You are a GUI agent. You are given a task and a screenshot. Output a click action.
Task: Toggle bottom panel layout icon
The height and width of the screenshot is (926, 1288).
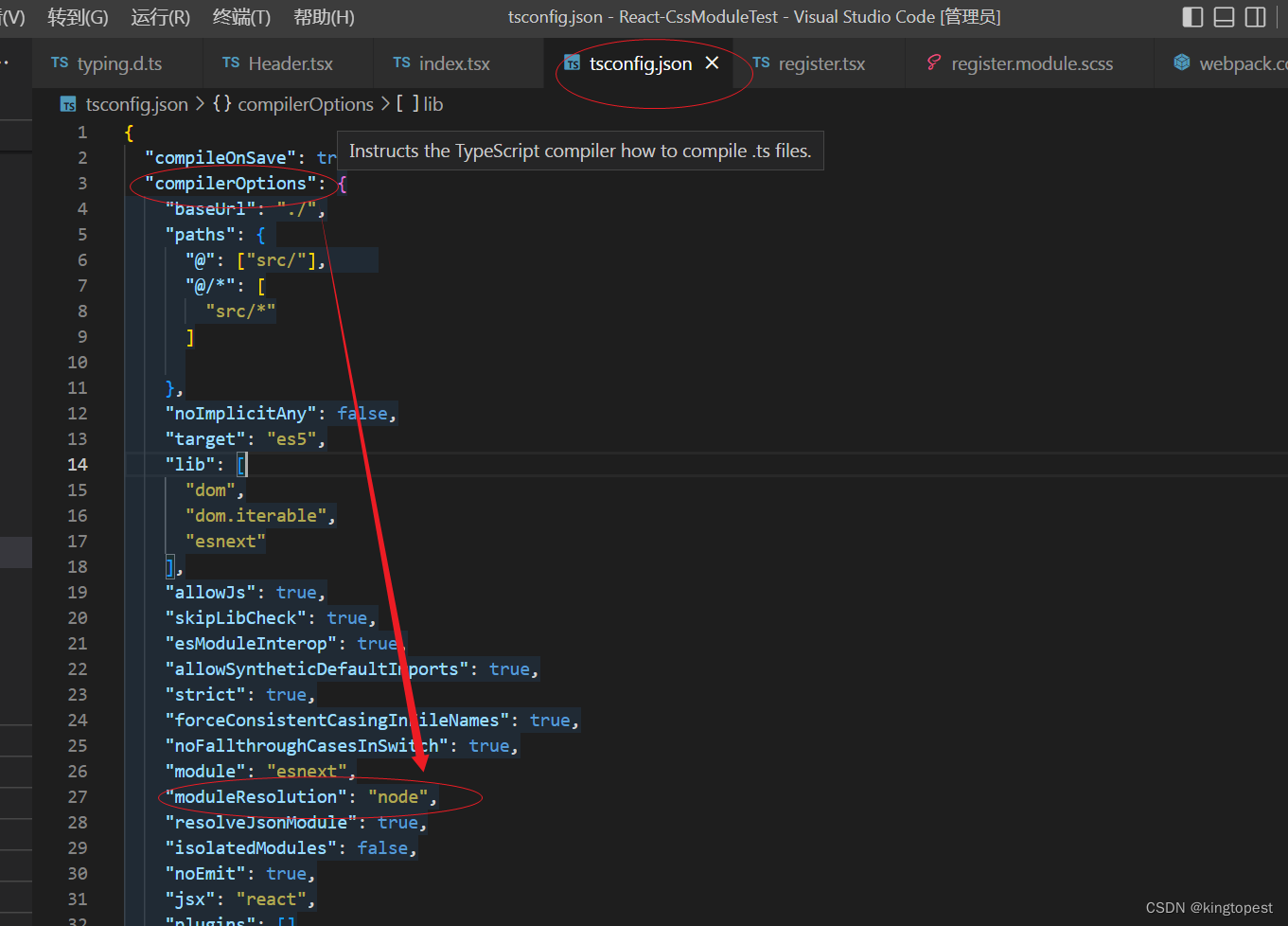pos(1225,17)
